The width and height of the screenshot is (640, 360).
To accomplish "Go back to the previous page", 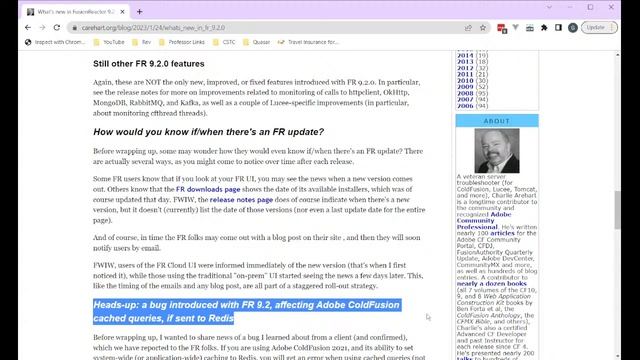I will 28,27.
